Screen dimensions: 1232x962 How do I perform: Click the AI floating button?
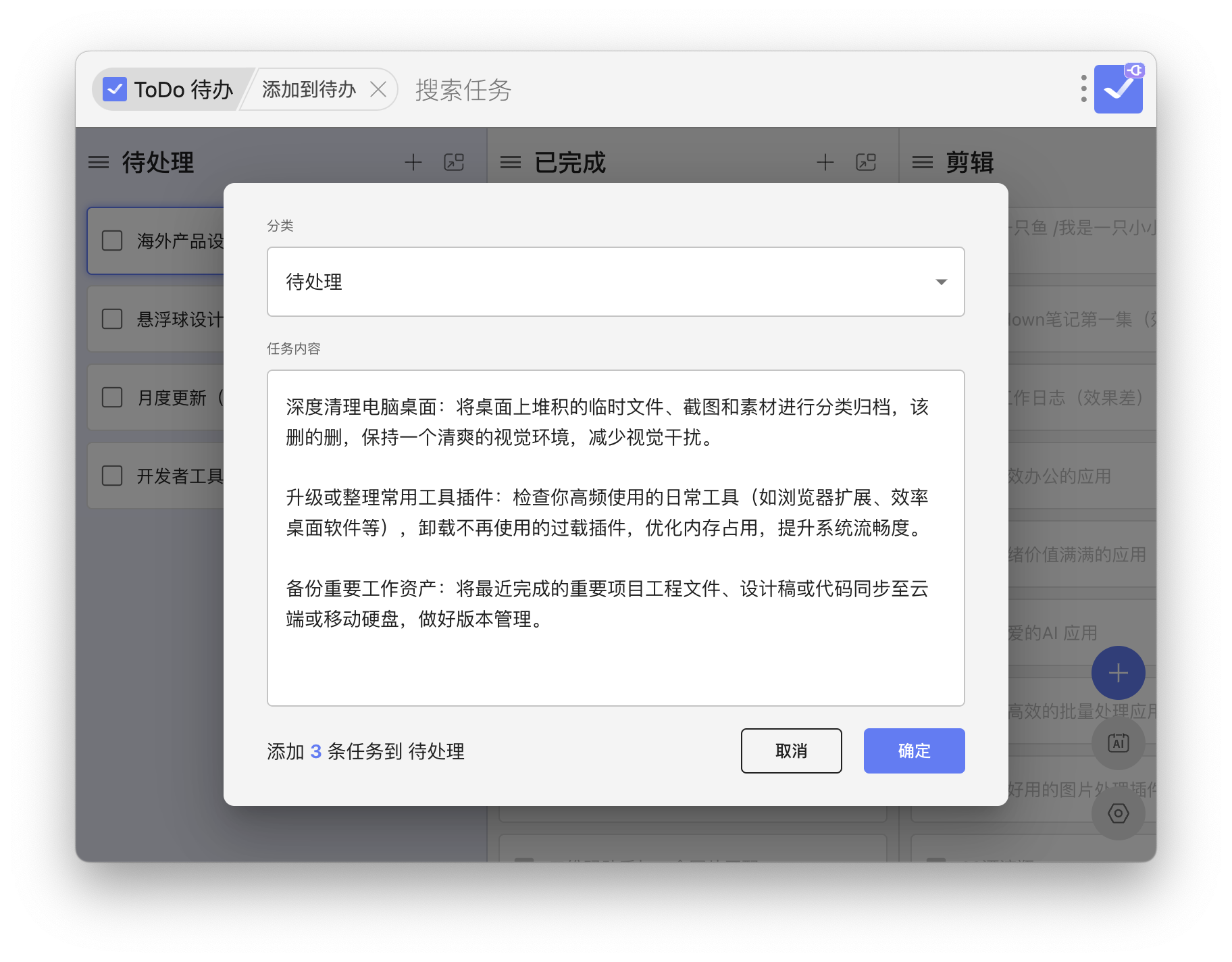click(x=1119, y=743)
